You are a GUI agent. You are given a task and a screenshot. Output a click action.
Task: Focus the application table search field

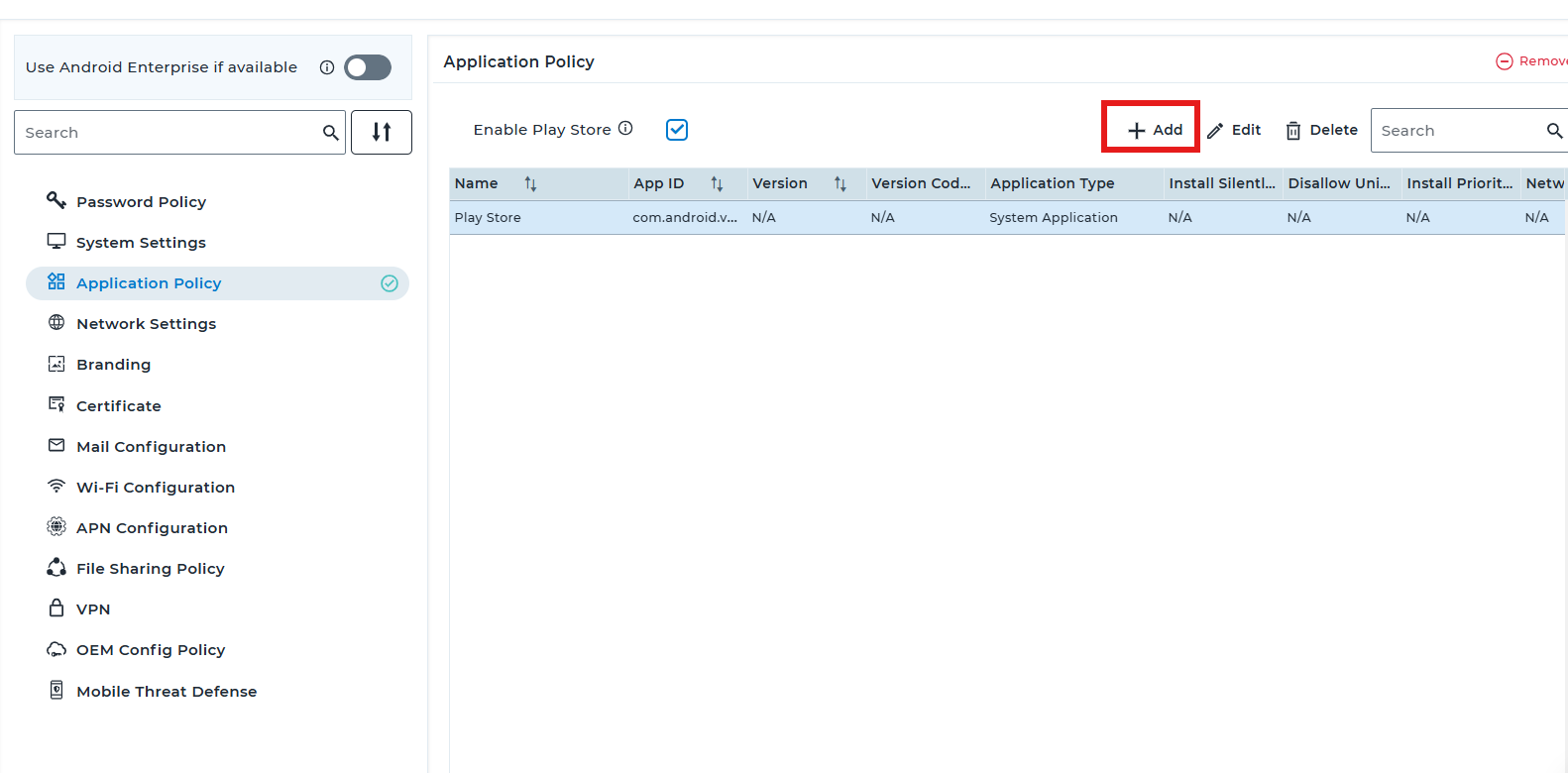coord(1457,131)
